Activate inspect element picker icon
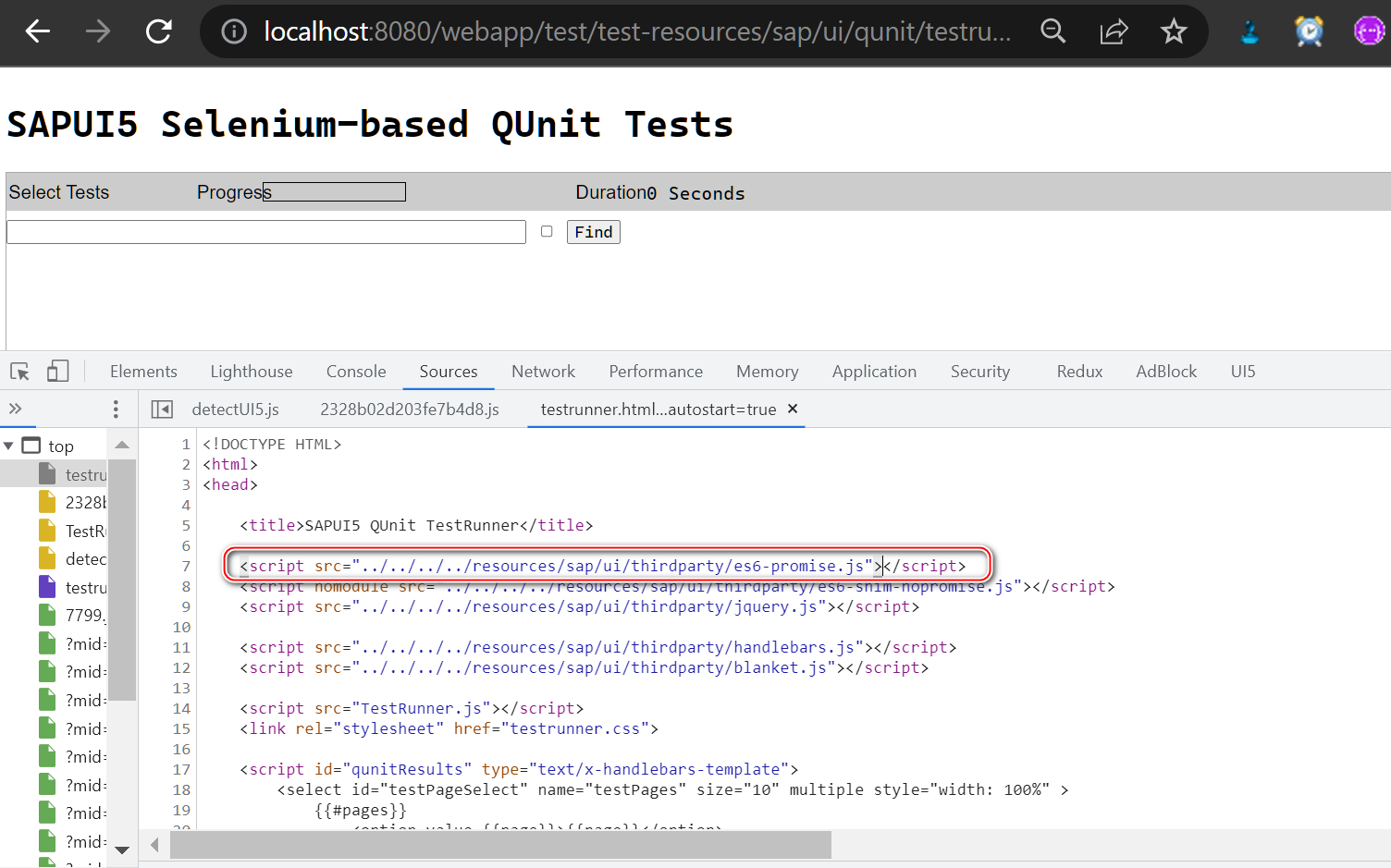 [x=20, y=372]
